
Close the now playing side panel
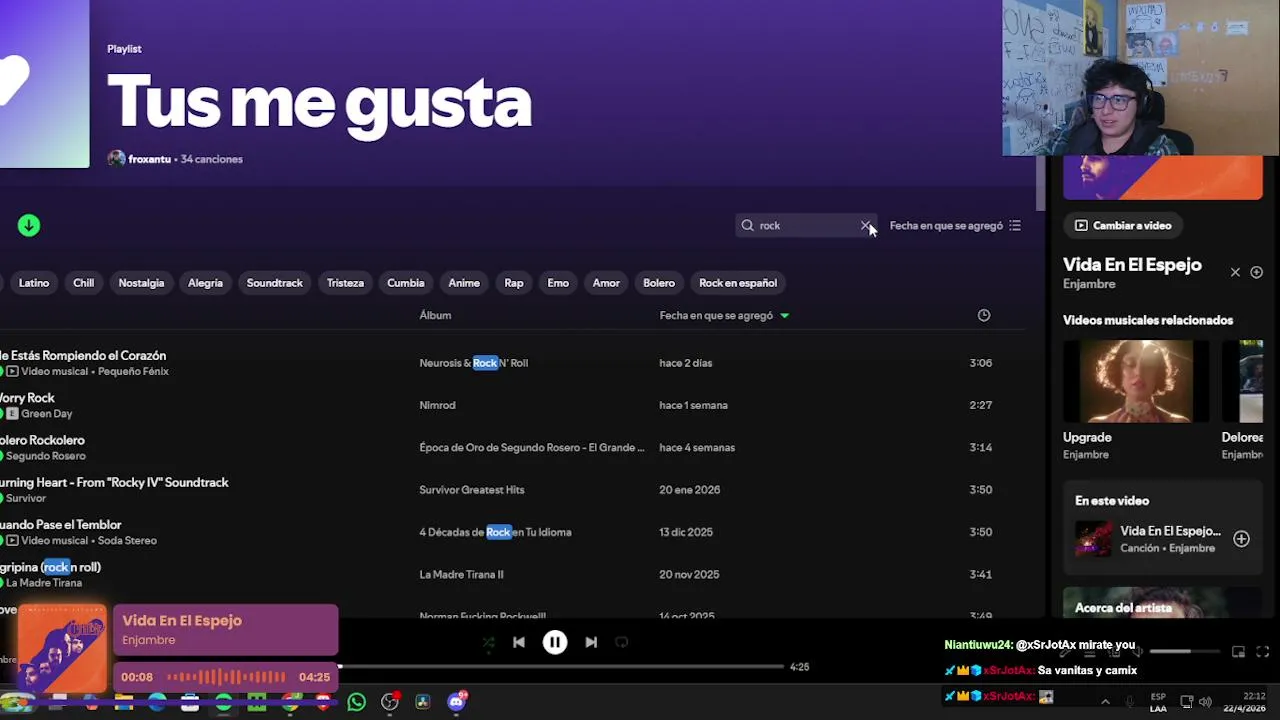[x=1235, y=272]
